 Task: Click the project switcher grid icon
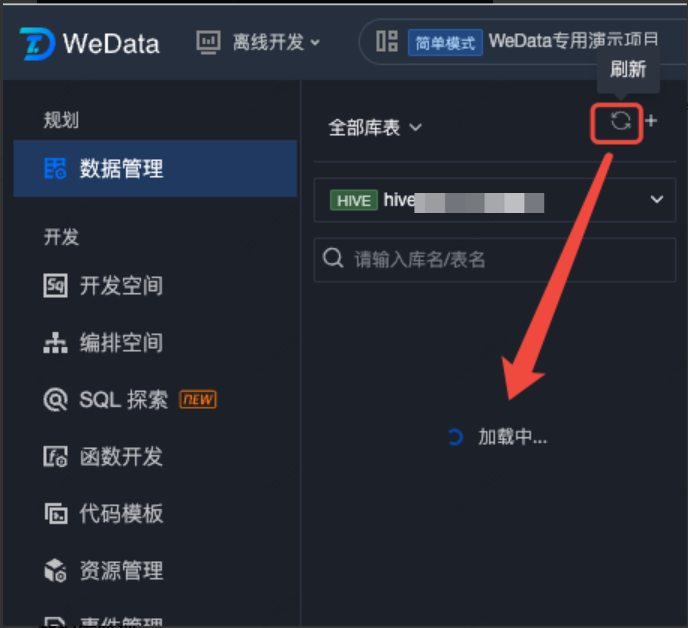[x=387, y=41]
